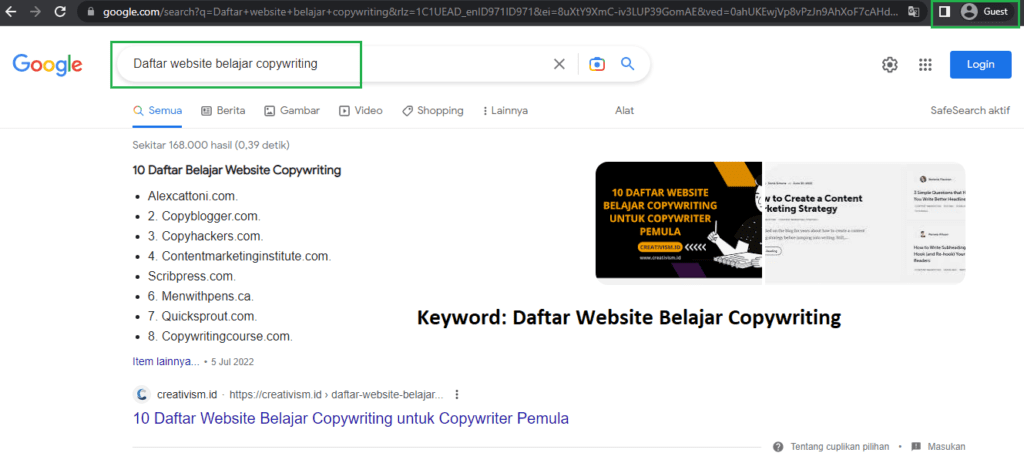Image resolution: width=1024 pixels, height=473 pixels.
Task: Go back to the previous page
Action: 10,11
